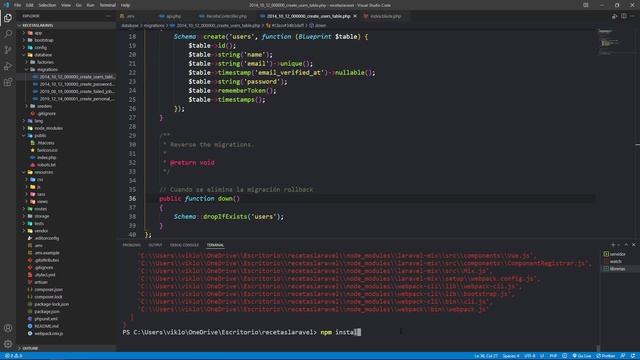Viewport: 640px width, 360px height.
Task: Open the Manage gear icon
Action: (8, 344)
